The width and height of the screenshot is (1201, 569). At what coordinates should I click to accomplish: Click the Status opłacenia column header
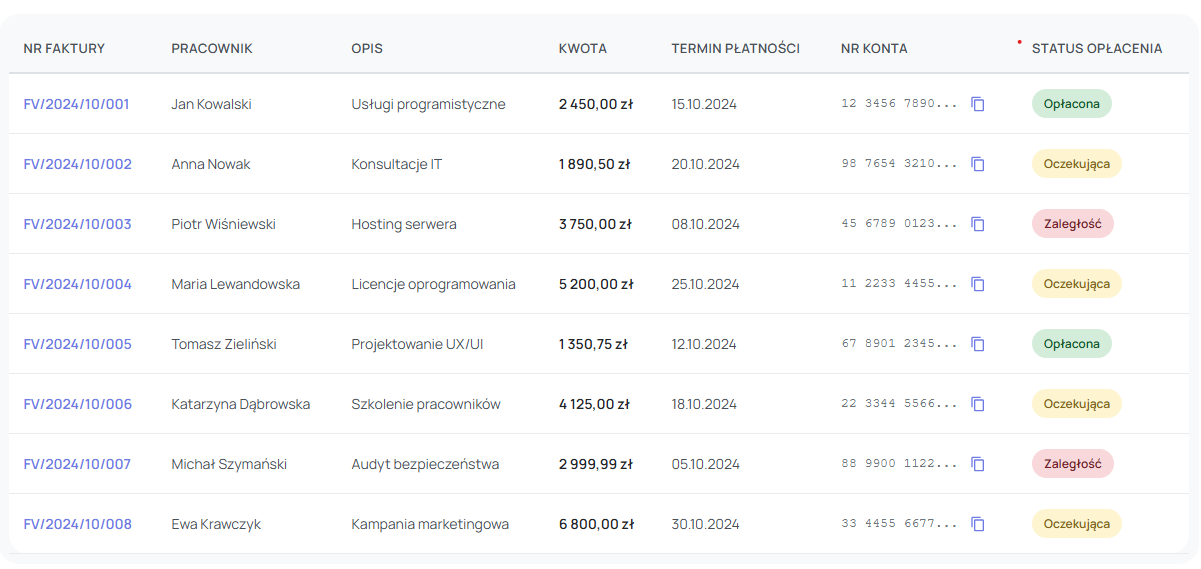pos(1096,48)
